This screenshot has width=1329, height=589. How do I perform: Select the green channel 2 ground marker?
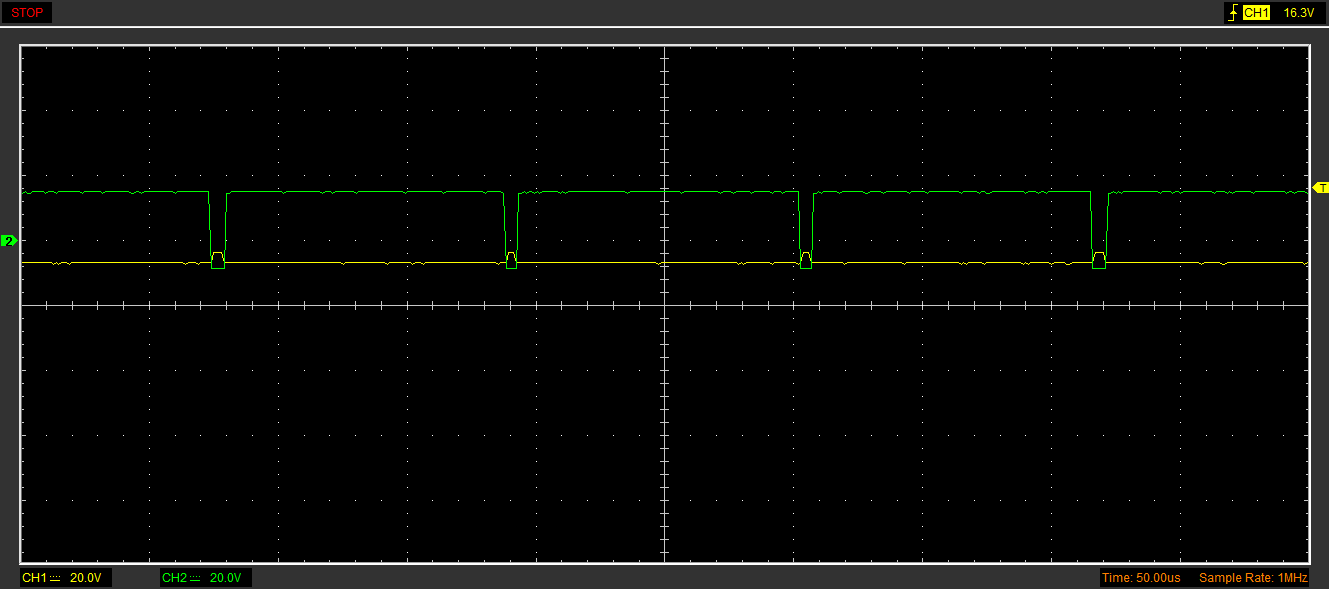click(x=9, y=241)
